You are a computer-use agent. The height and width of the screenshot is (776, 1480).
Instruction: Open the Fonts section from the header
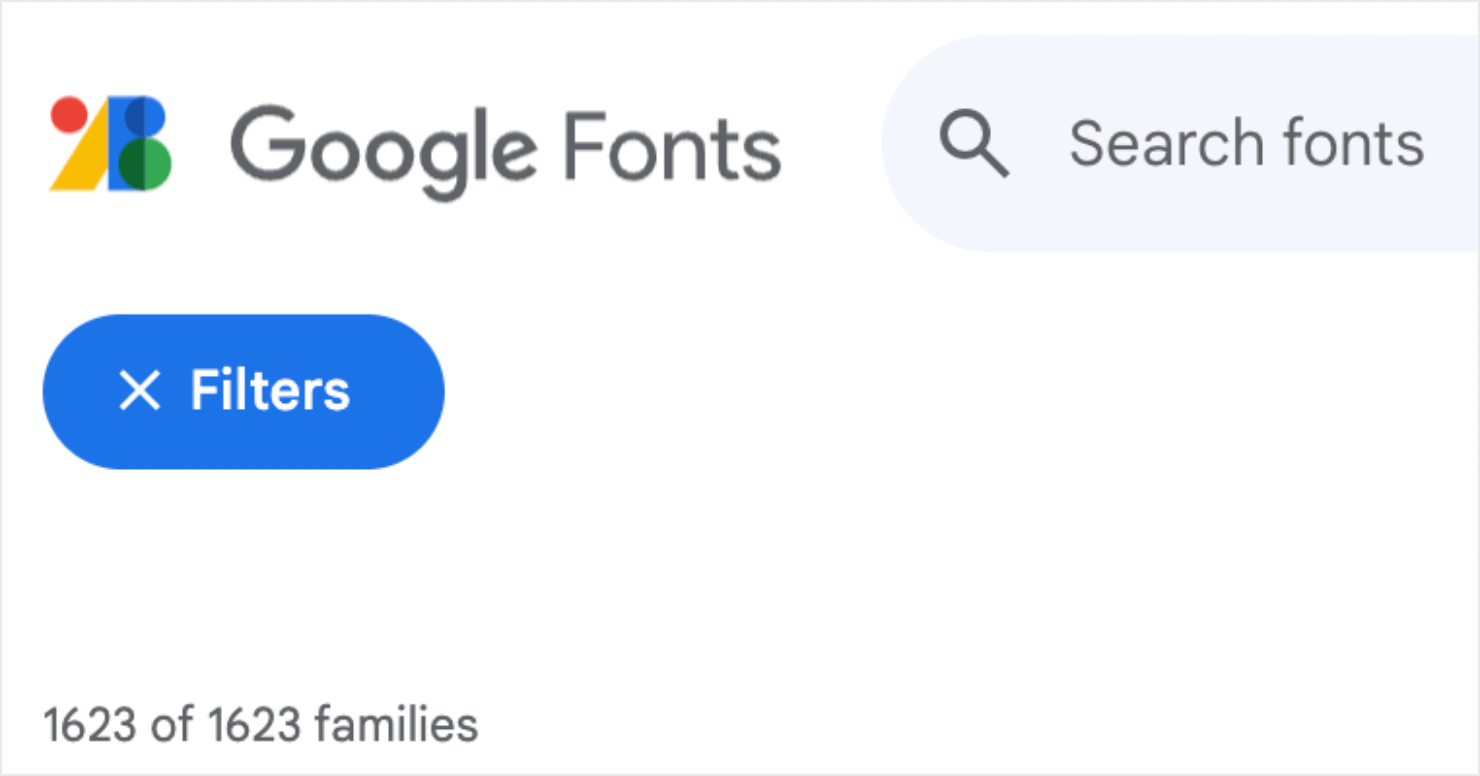point(668,147)
